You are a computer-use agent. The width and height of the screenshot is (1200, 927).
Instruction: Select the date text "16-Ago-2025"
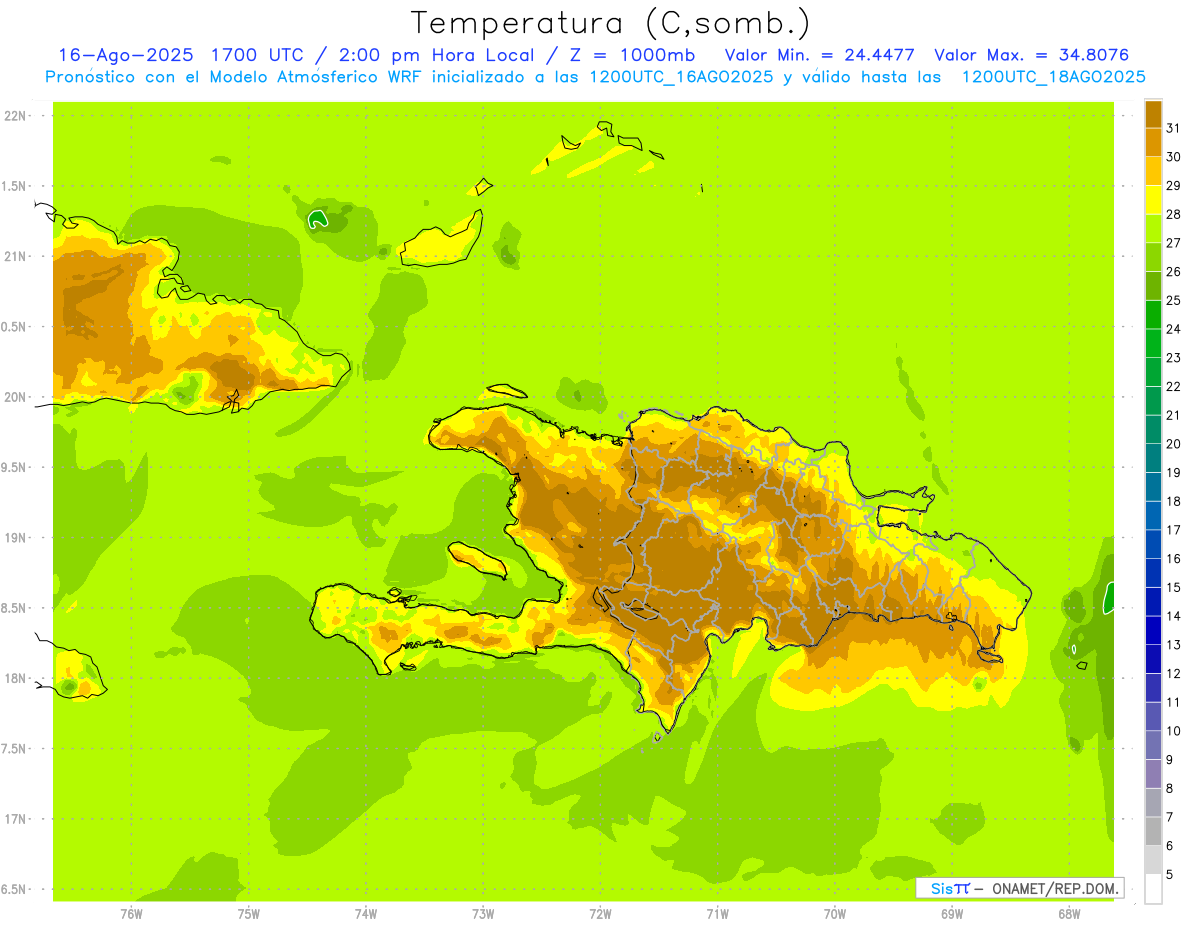click(125, 55)
